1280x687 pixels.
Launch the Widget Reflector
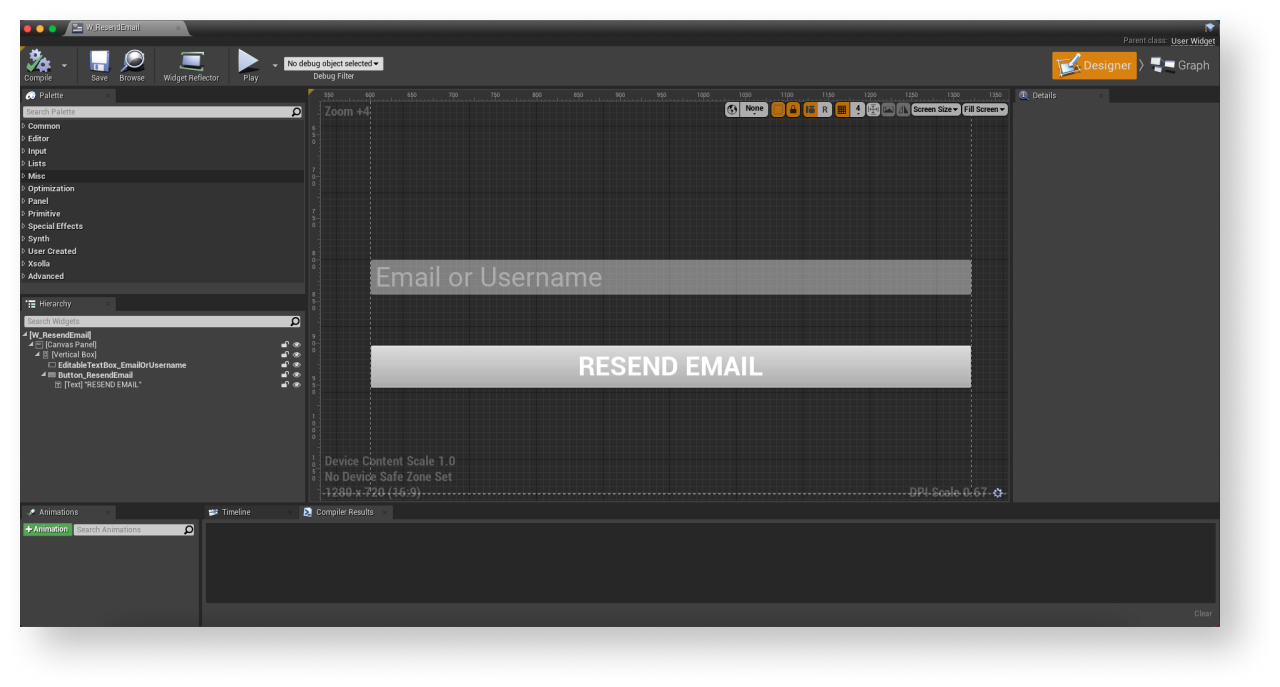pyautogui.click(x=191, y=62)
